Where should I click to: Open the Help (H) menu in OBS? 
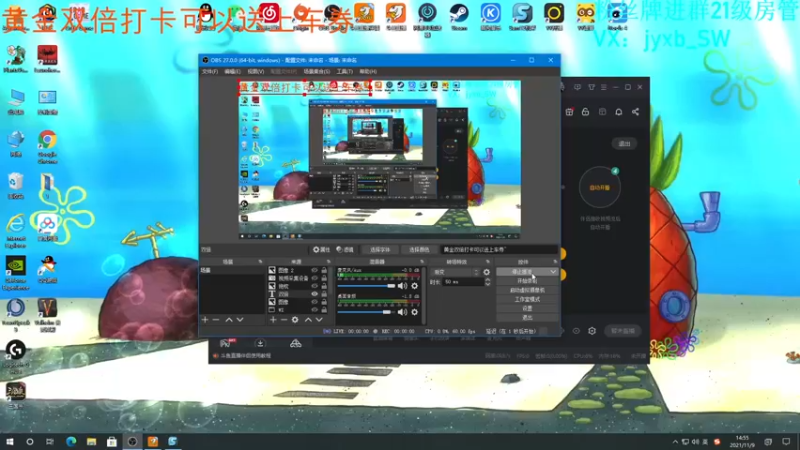(x=368, y=71)
